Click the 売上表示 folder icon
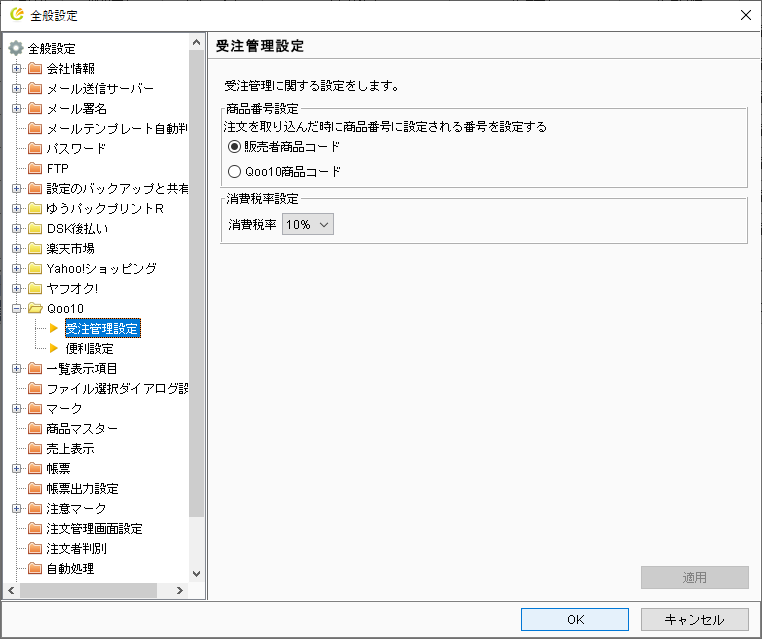 pyautogui.click(x=35, y=448)
